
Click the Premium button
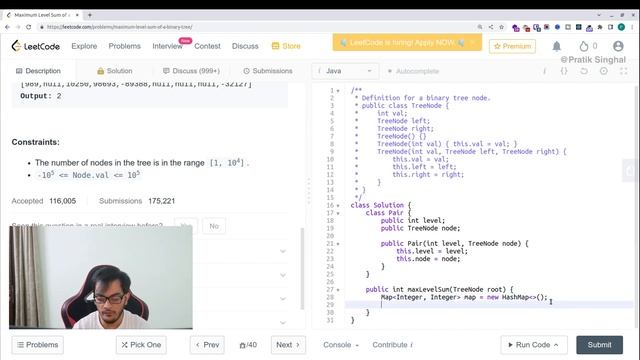pos(512,46)
